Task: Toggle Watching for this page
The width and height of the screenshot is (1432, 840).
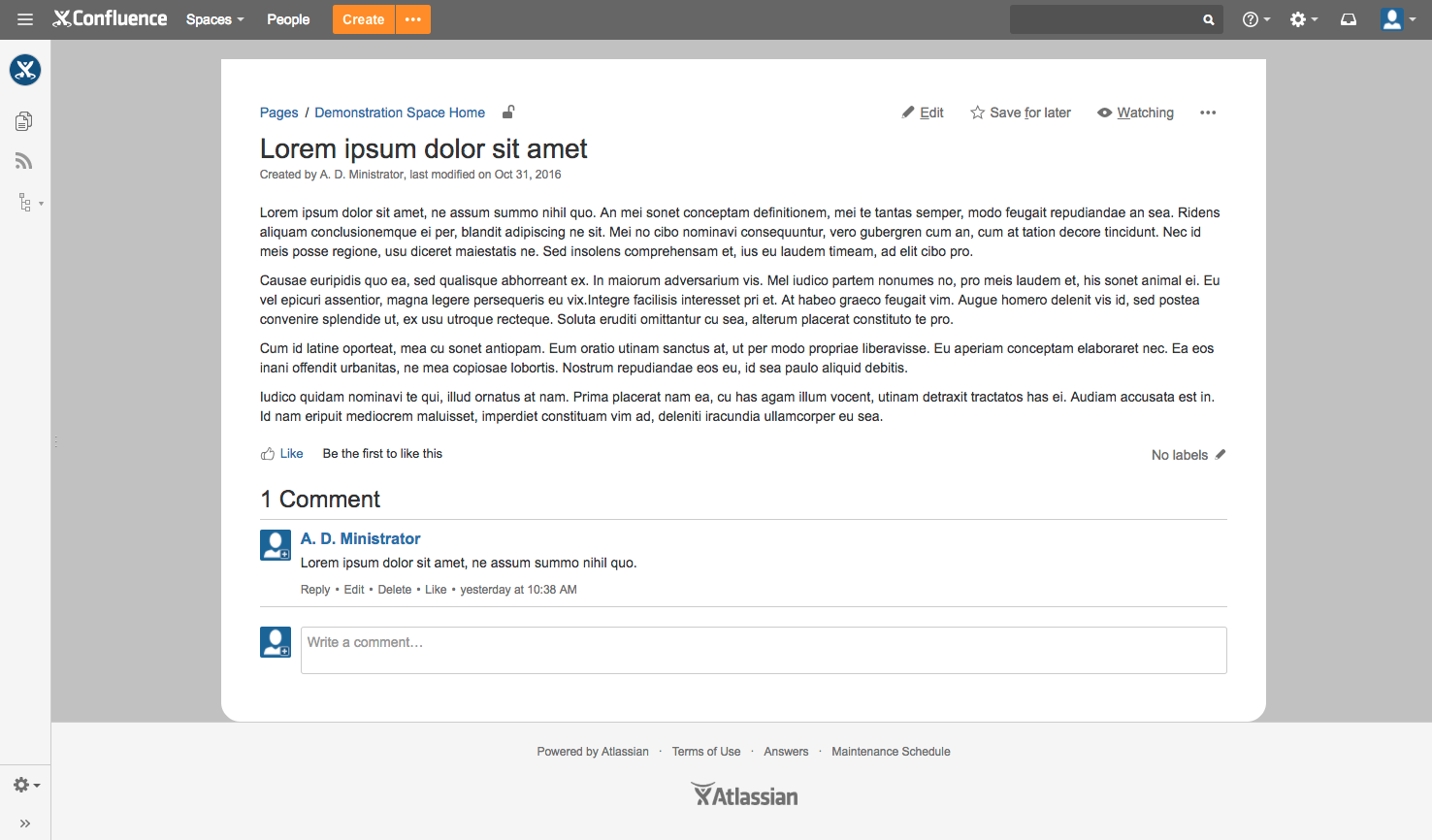Action: coord(1135,113)
